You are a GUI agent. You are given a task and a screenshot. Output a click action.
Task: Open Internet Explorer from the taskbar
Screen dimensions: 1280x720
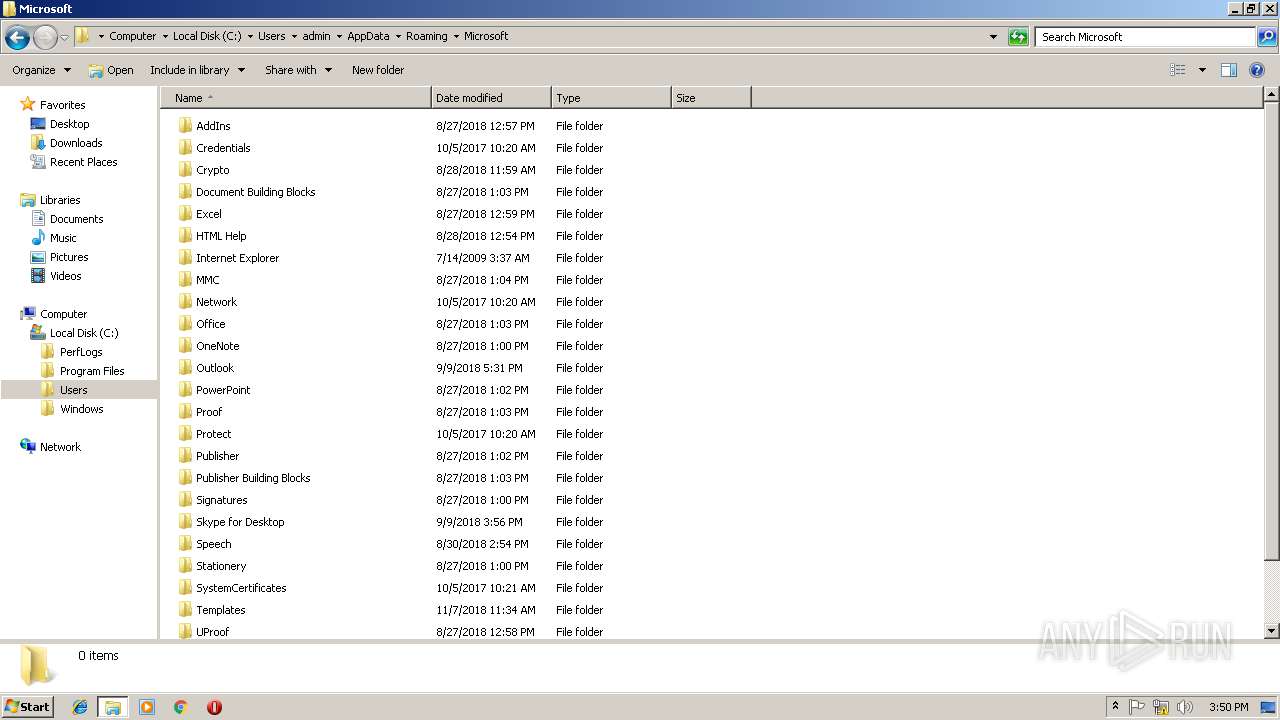coord(80,707)
